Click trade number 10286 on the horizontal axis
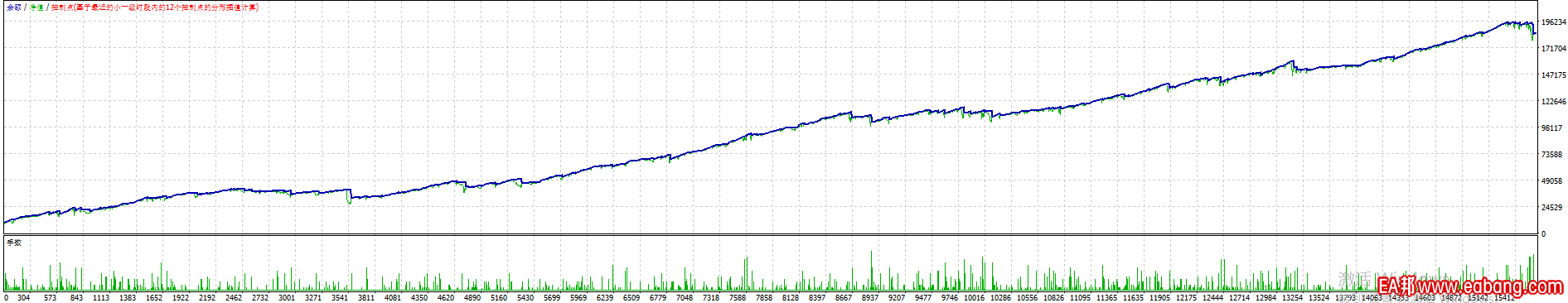Viewport: 1568px width, 303px height. tap(1001, 297)
